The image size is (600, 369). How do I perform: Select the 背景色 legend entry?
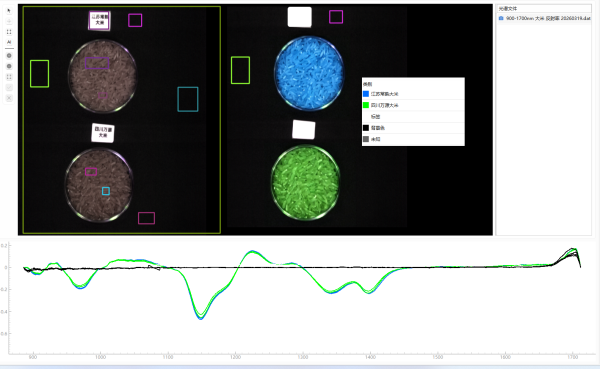378,128
